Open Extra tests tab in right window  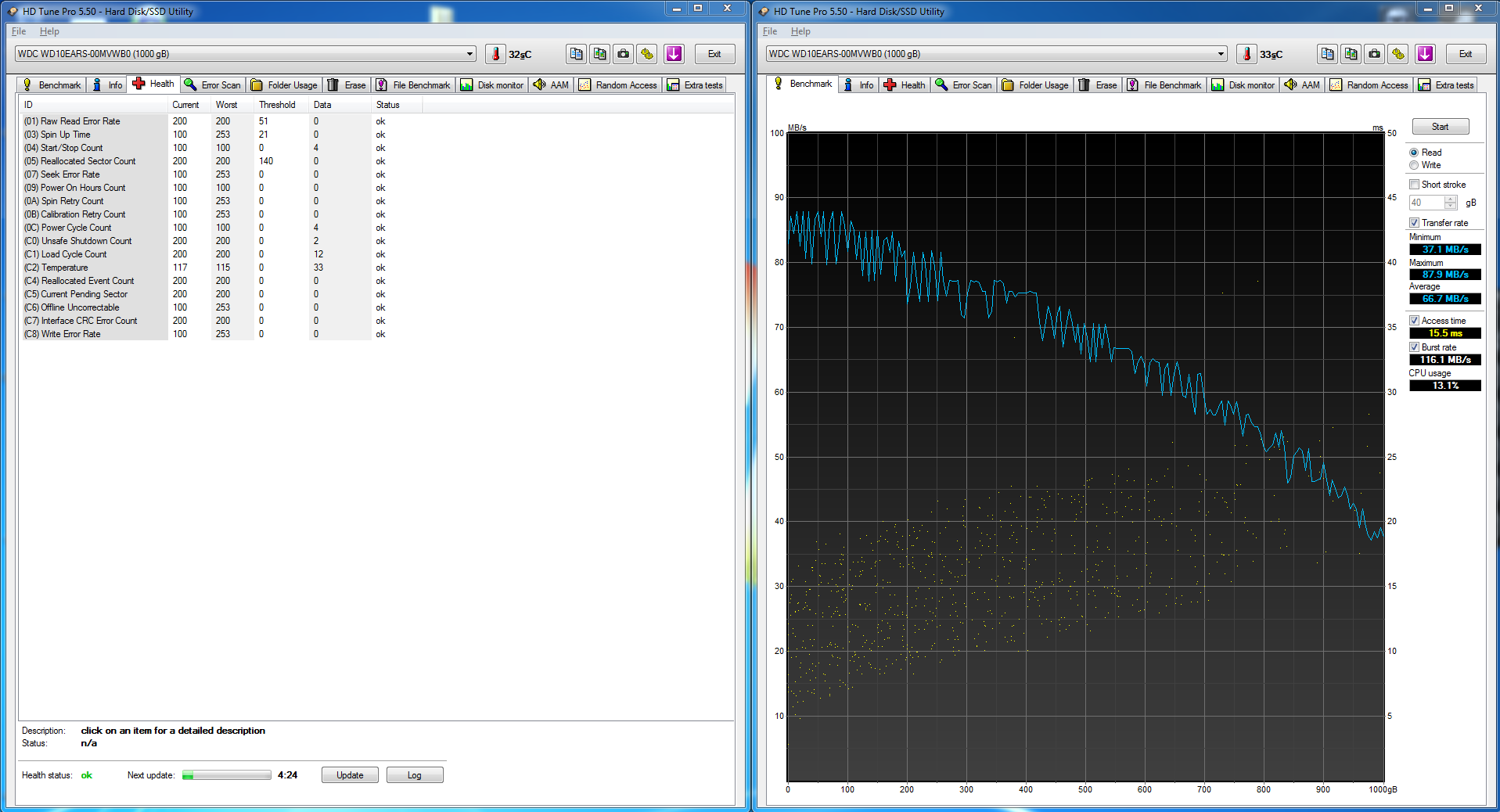(1446, 85)
